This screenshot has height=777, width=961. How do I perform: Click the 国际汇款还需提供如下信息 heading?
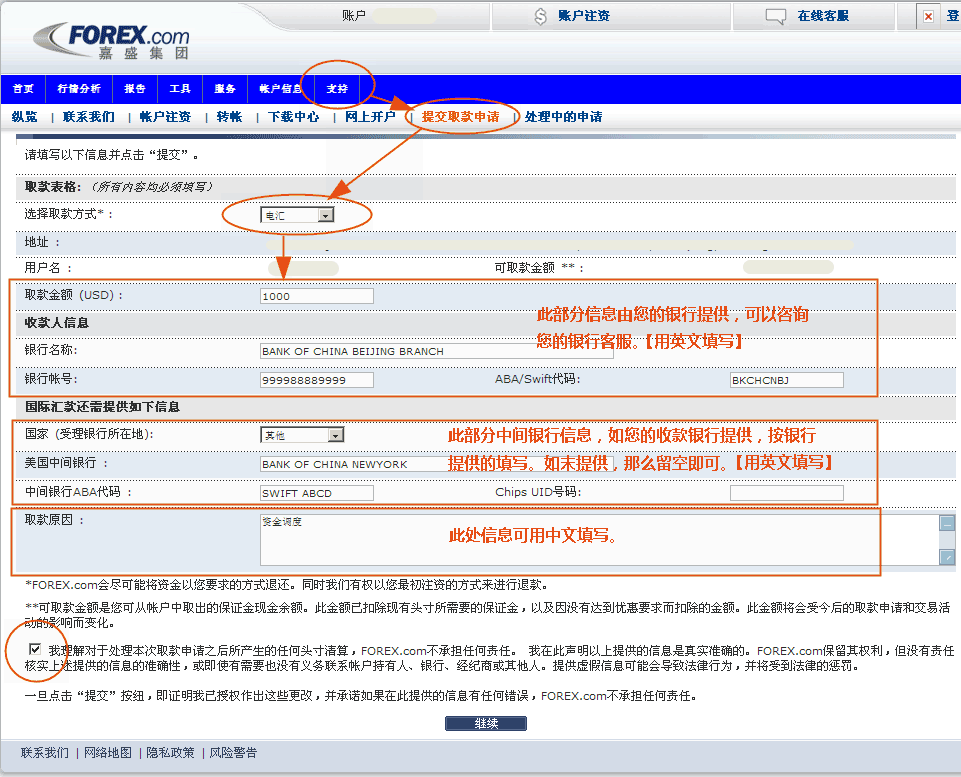point(102,407)
